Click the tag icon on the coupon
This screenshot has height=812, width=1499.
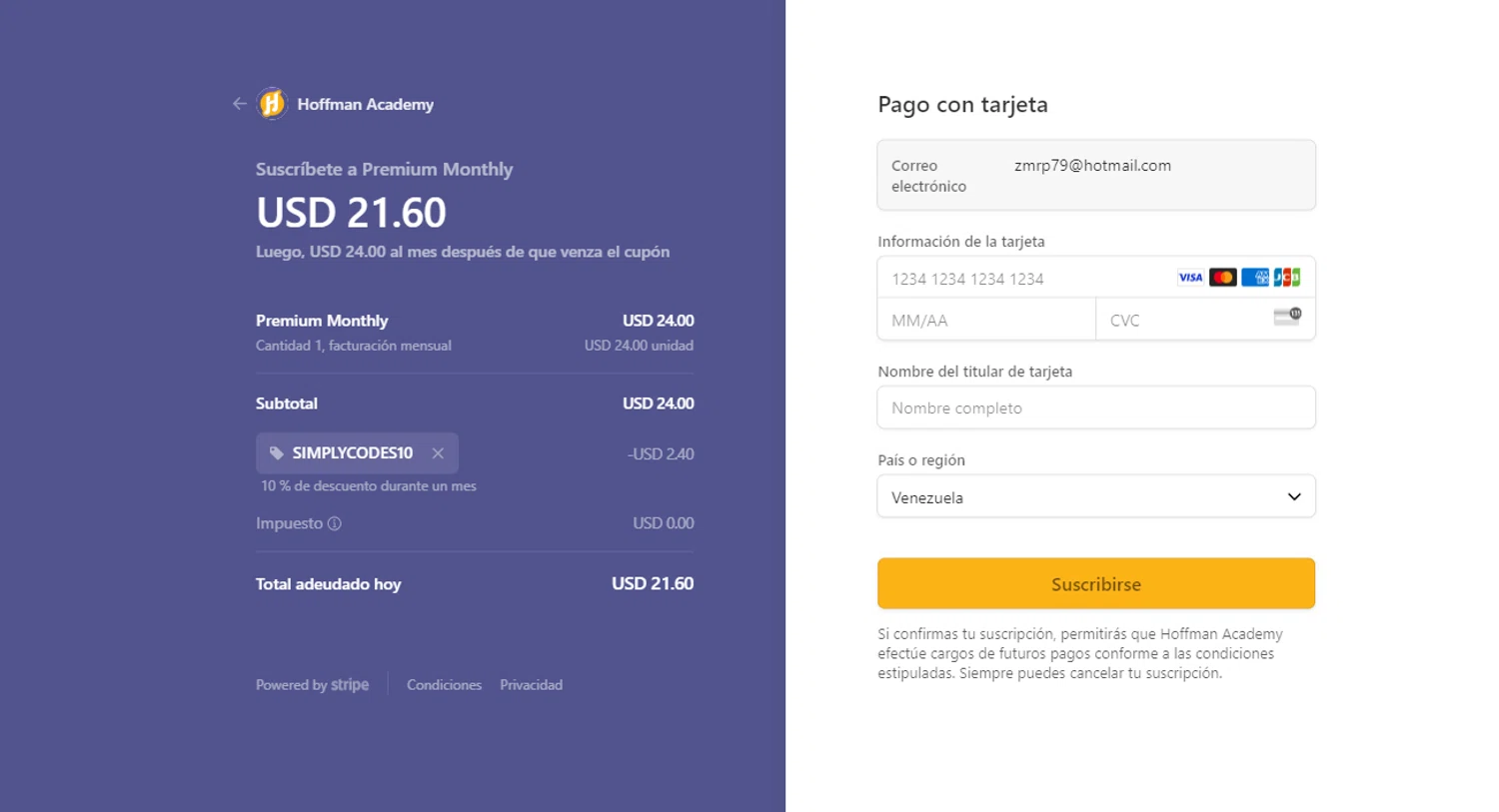click(277, 453)
